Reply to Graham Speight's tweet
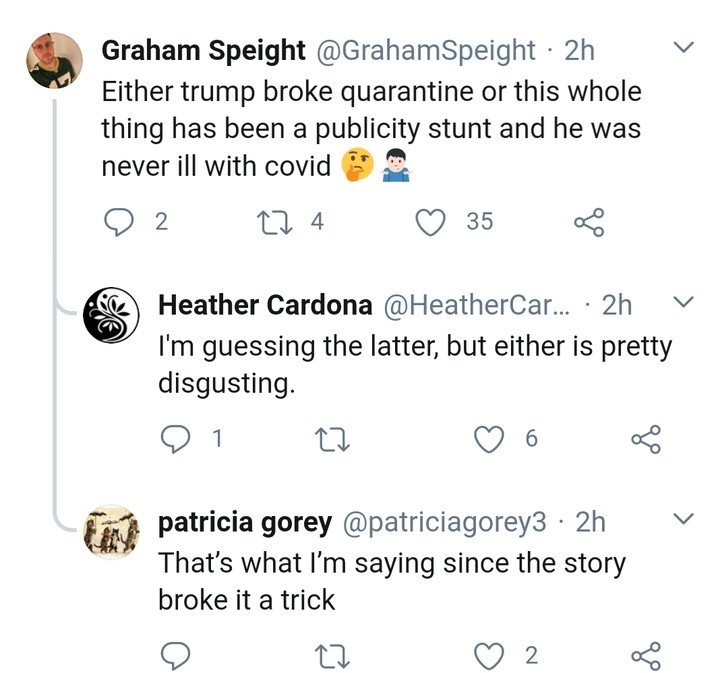The width and height of the screenshot is (720, 673). (119, 222)
